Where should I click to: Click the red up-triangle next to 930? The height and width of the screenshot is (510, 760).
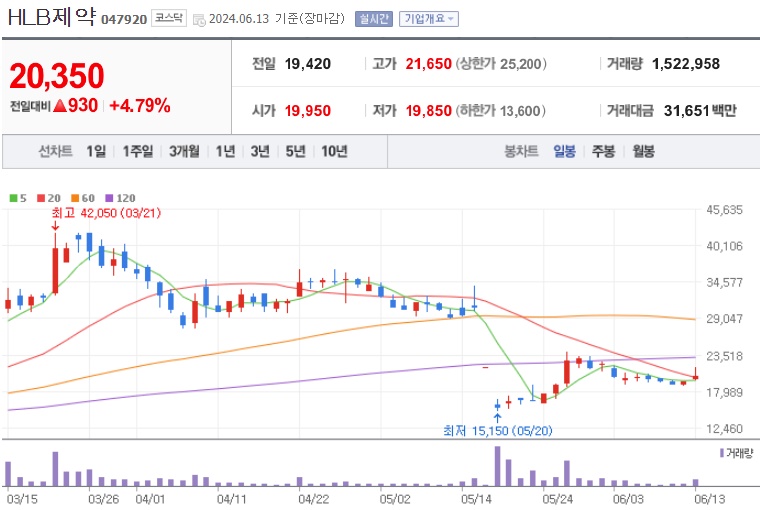pos(60,105)
